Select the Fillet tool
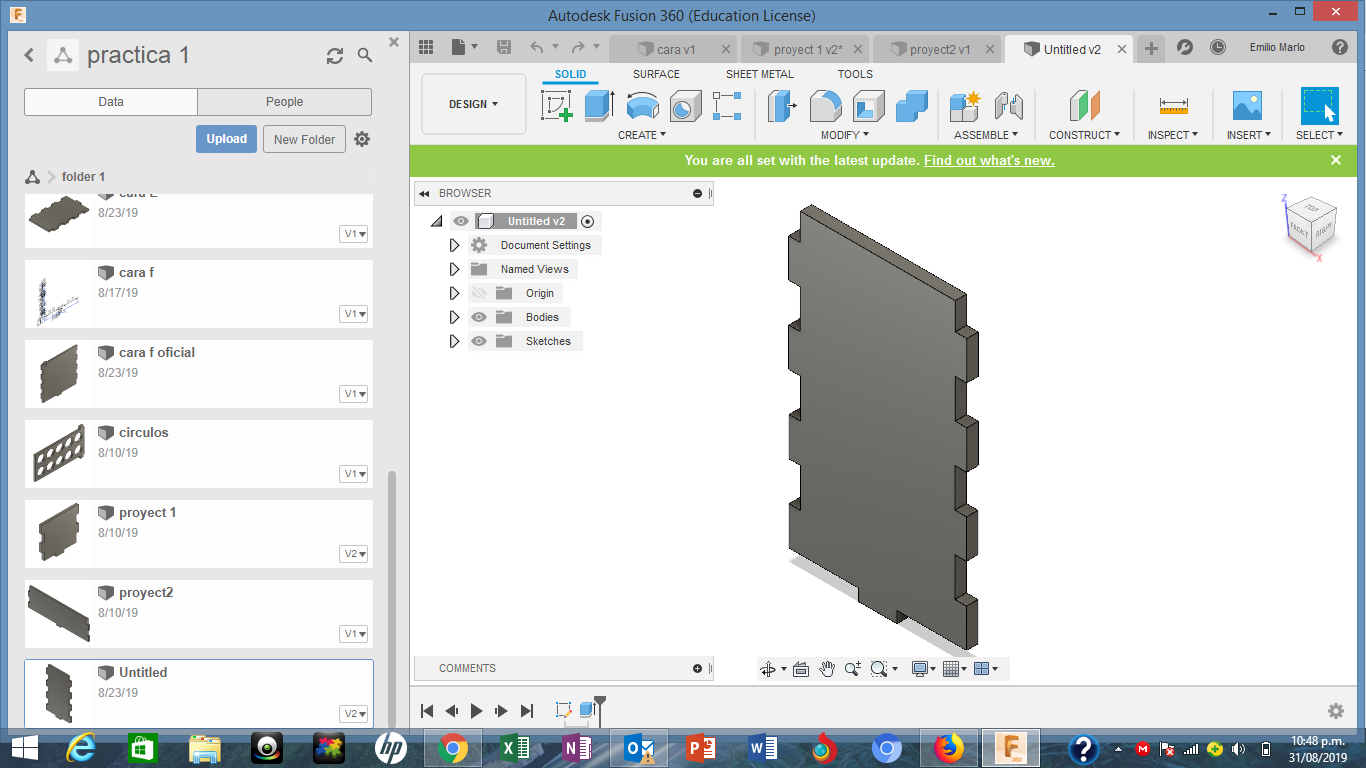The image size is (1366, 768). click(x=825, y=106)
